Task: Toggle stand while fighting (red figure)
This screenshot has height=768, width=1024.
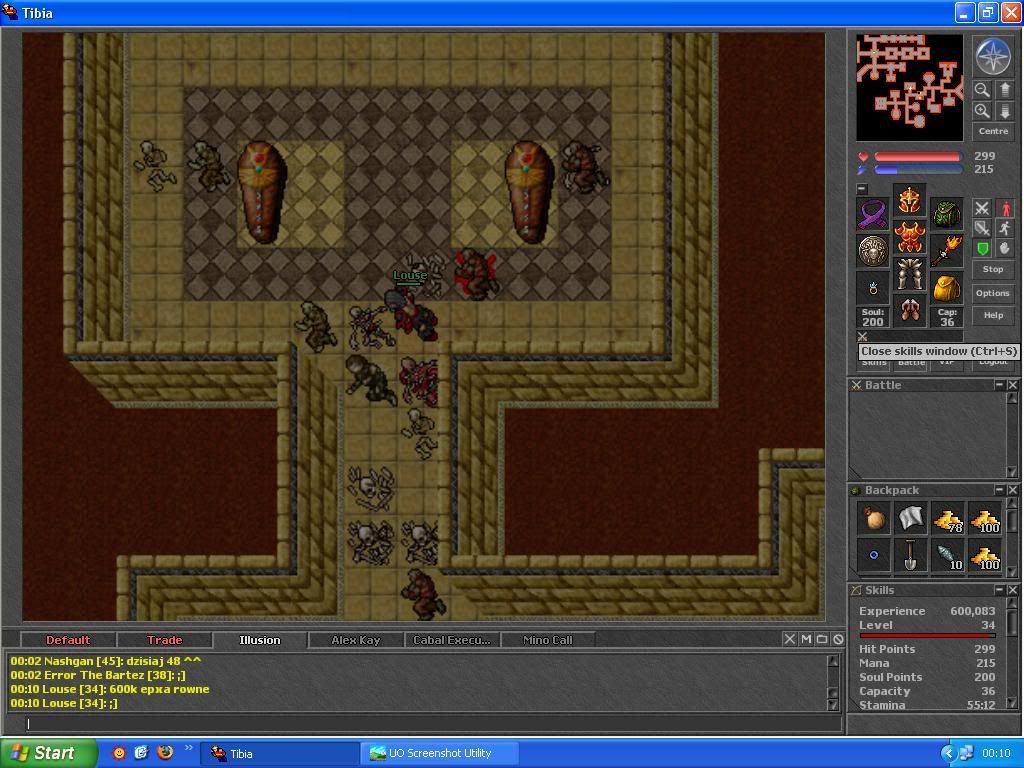Action: pyautogui.click(x=1005, y=208)
